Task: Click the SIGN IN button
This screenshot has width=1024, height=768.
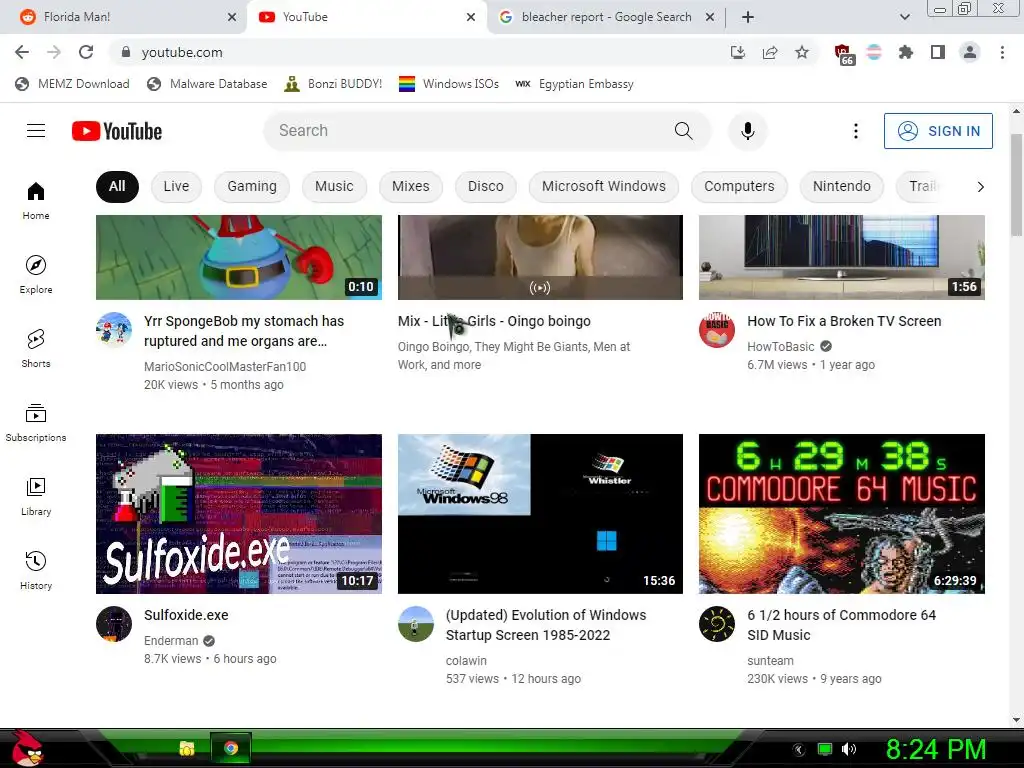Action: point(938,131)
